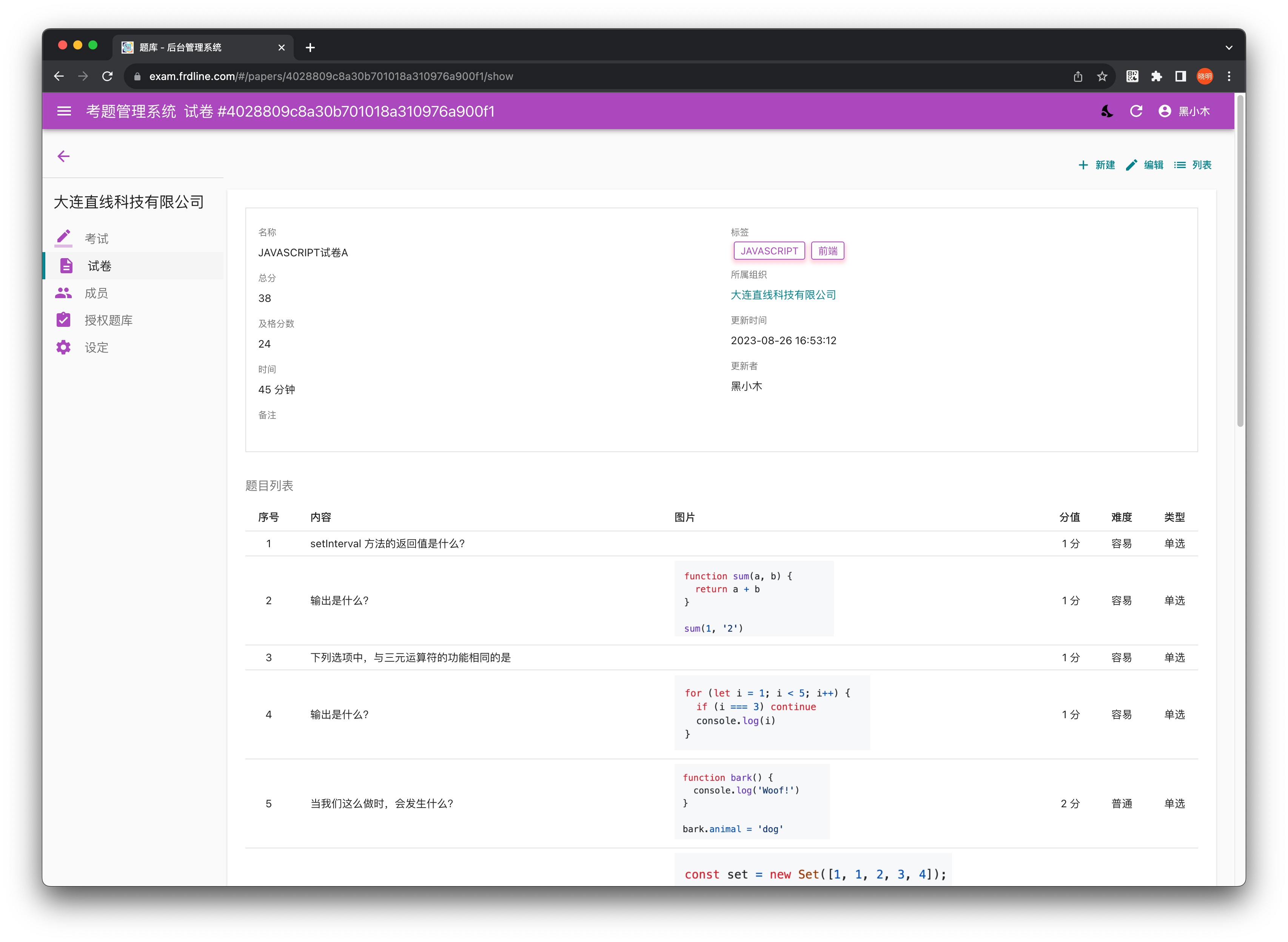
Task: Click the 考题管理系统 header title
Action: click(131, 111)
